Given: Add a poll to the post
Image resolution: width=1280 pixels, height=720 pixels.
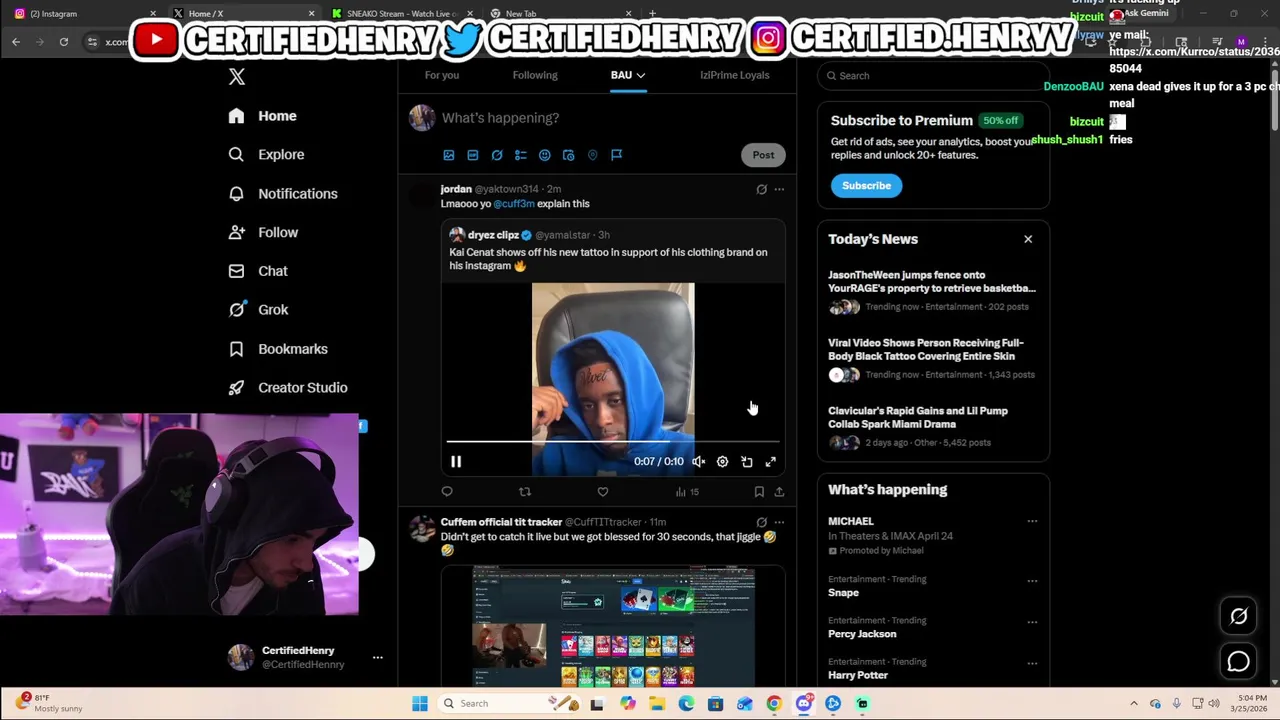Looking at the screenshot, I should point(521,155).
